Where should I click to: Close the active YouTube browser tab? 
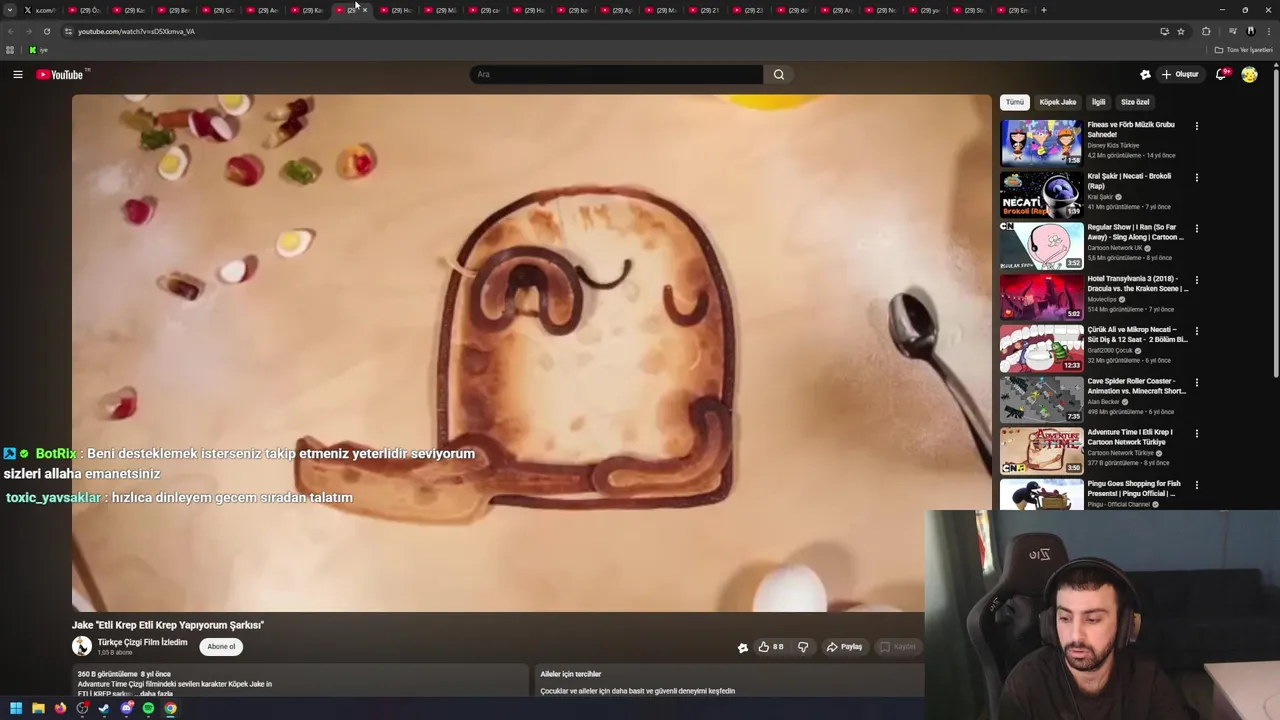[365, 10]
